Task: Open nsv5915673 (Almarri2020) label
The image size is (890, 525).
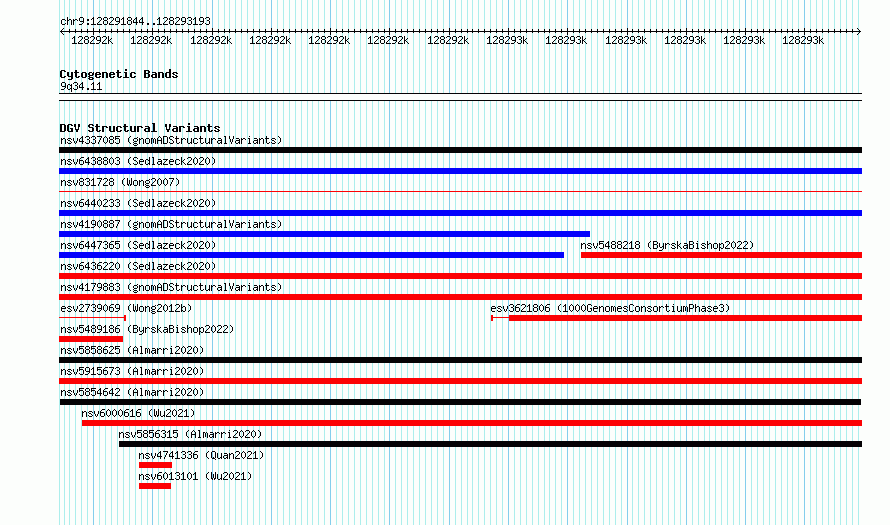Action: pyautogui.click(x=132, y=371)
